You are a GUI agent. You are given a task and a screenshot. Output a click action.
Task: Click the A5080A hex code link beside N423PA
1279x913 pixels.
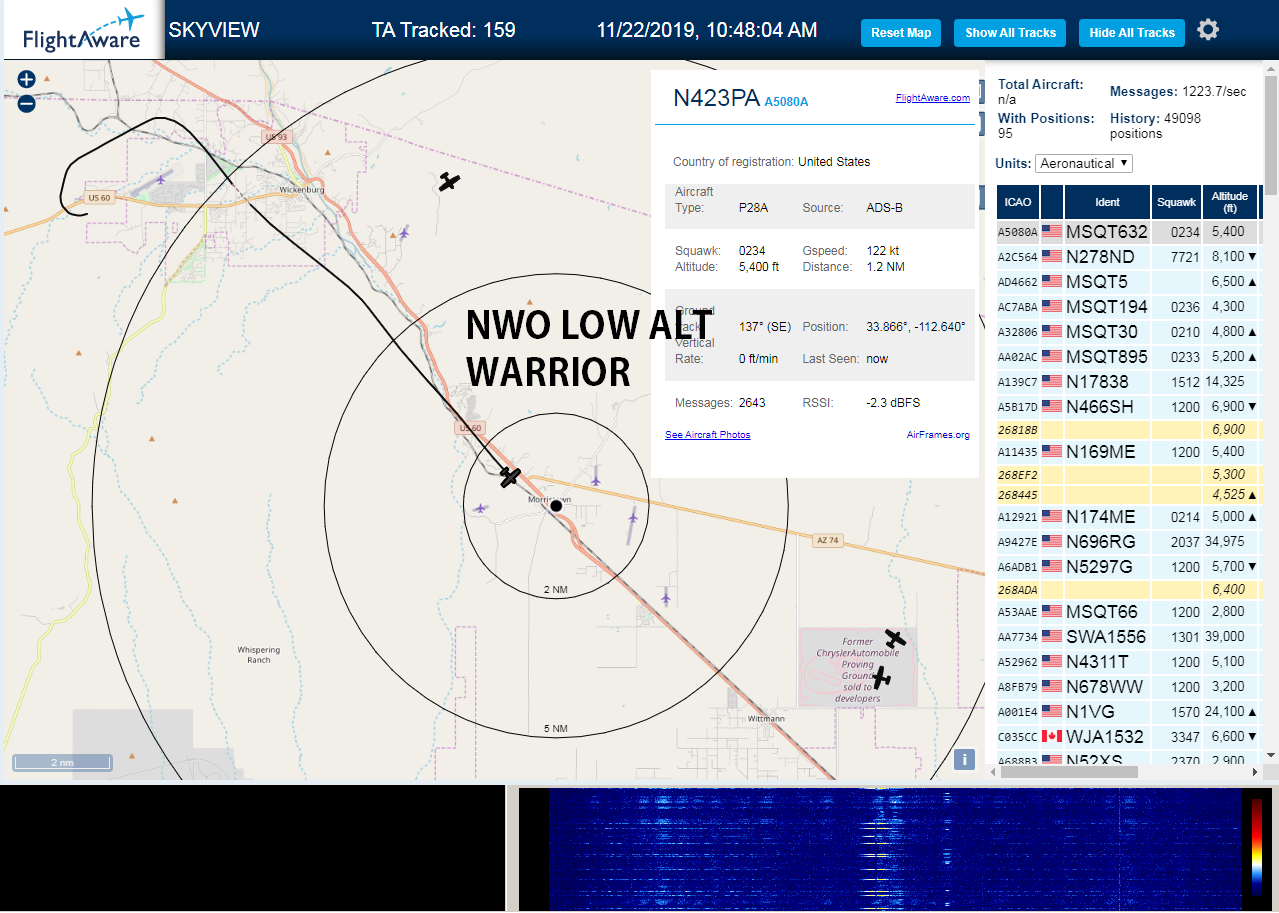[x=786, y=102]
